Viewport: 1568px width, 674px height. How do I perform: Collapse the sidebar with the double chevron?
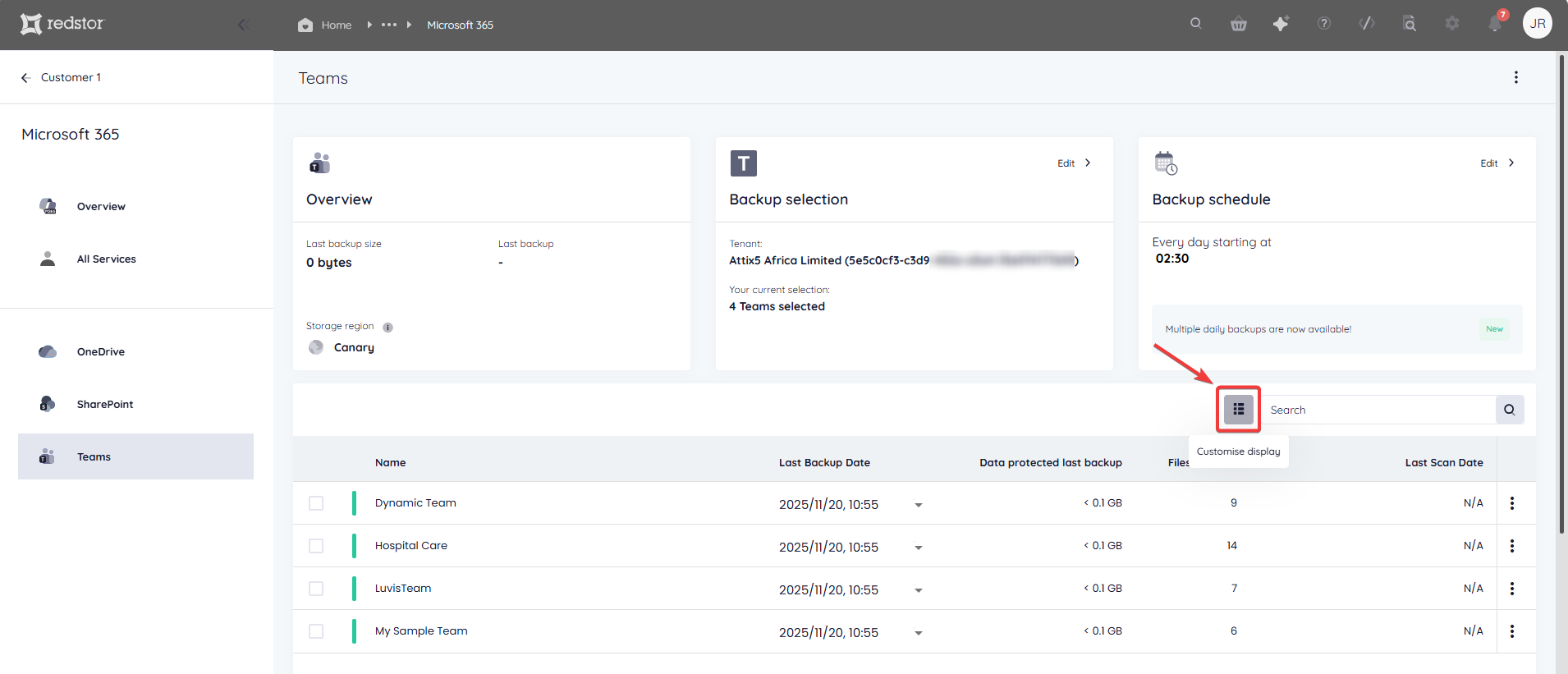243,25
